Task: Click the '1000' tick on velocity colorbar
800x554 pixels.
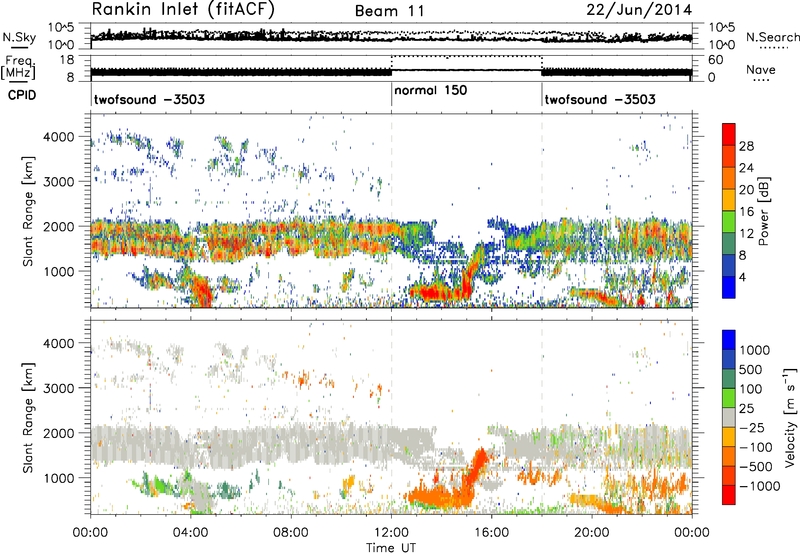Action: coord(755,350)
